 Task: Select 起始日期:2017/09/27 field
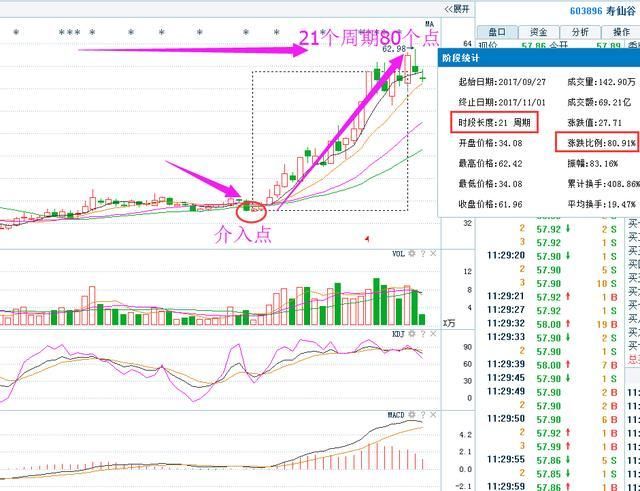502,82
